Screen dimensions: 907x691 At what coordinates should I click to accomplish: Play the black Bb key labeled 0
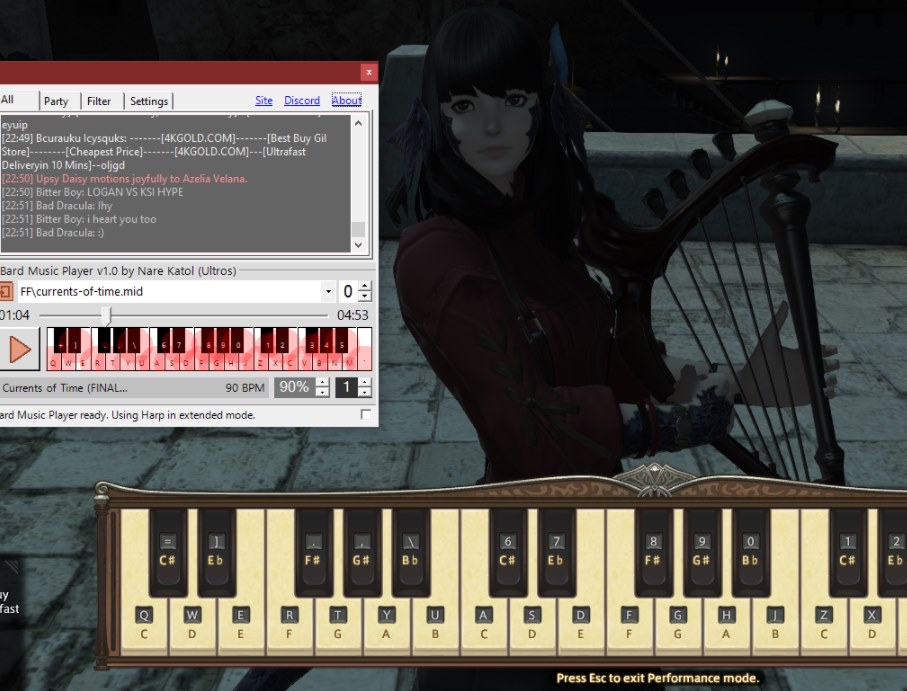tap(750, 552)
